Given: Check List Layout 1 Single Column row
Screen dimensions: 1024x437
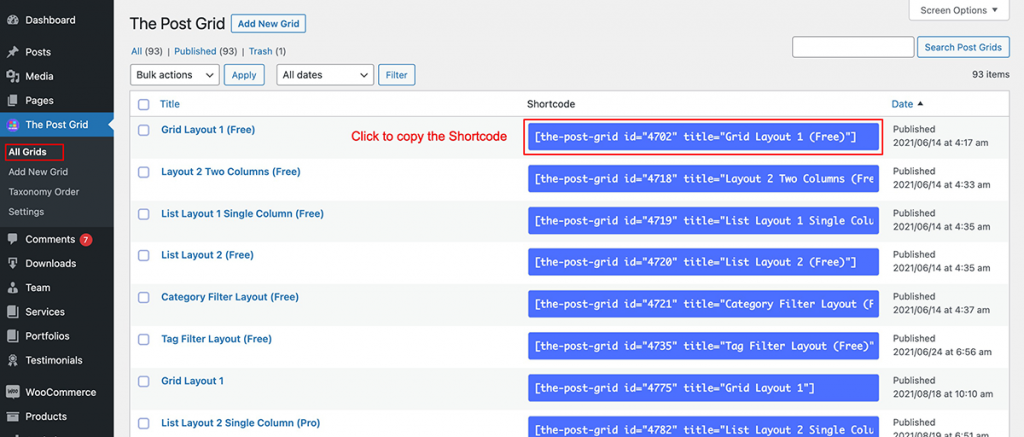Looking at the screenshot, I should (x=144, y=214).
